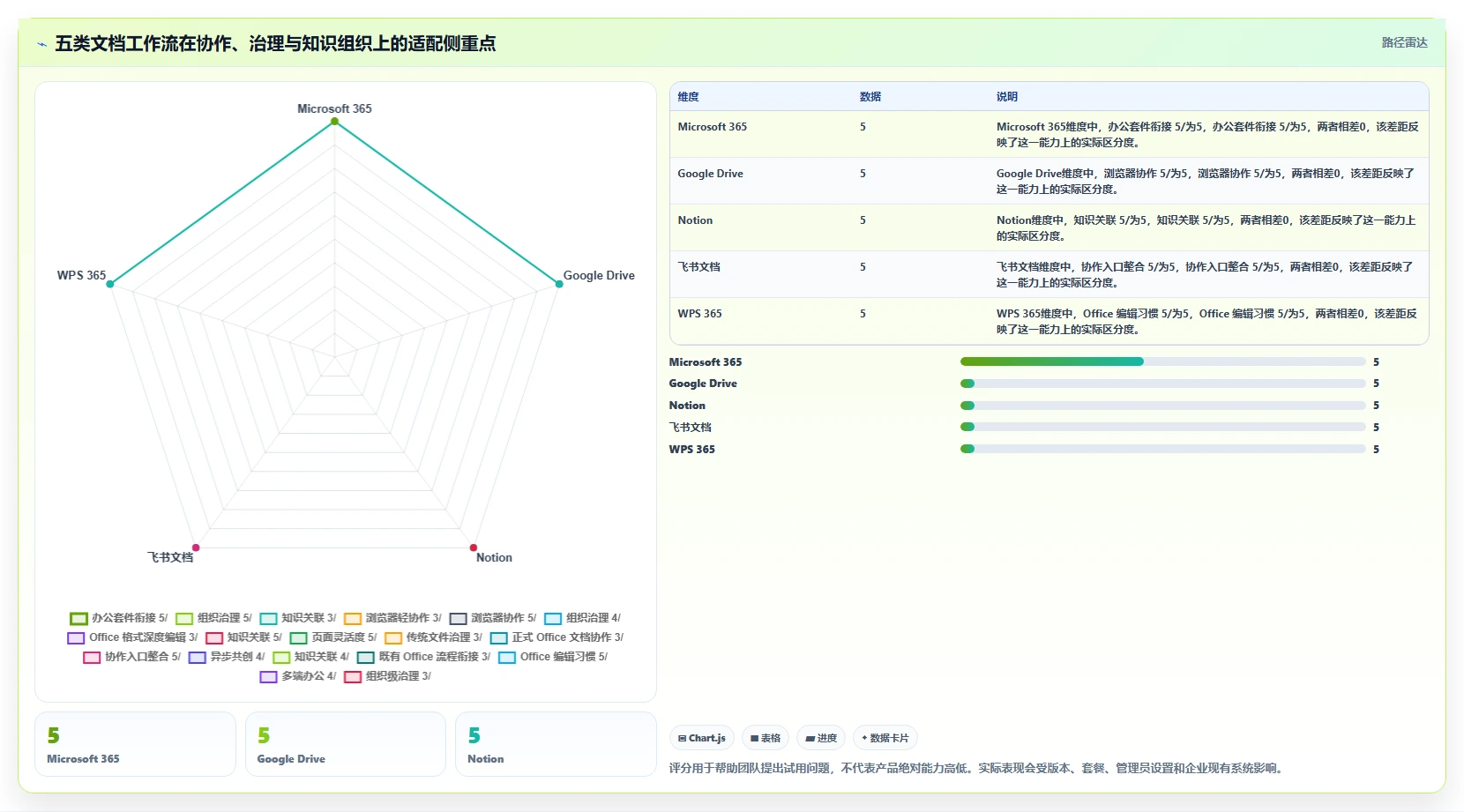Open the Google Drive score card

346,744
